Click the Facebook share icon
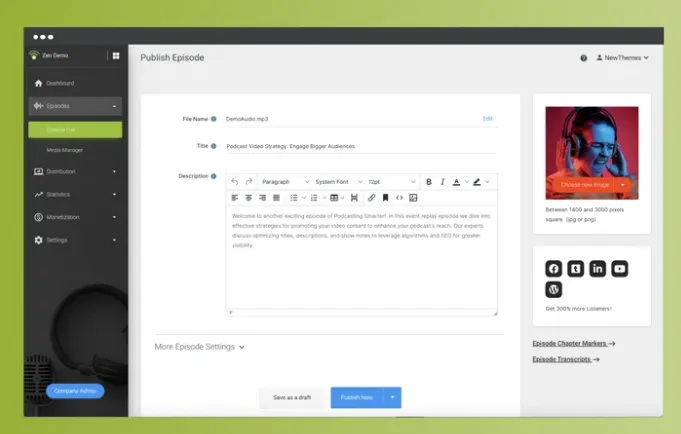 [x=554, y=269]
